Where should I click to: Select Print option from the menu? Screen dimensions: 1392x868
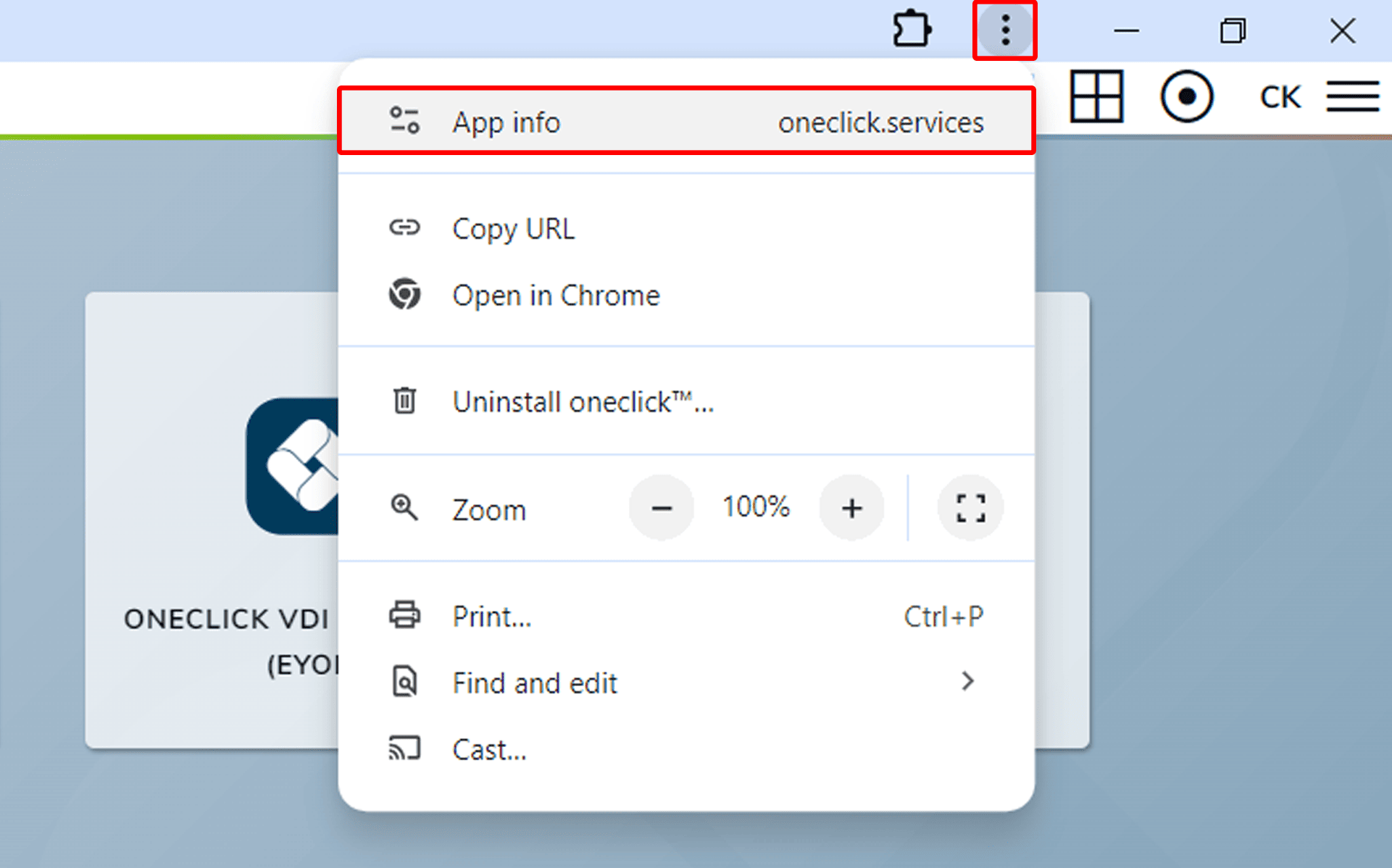tap(492, 617)
